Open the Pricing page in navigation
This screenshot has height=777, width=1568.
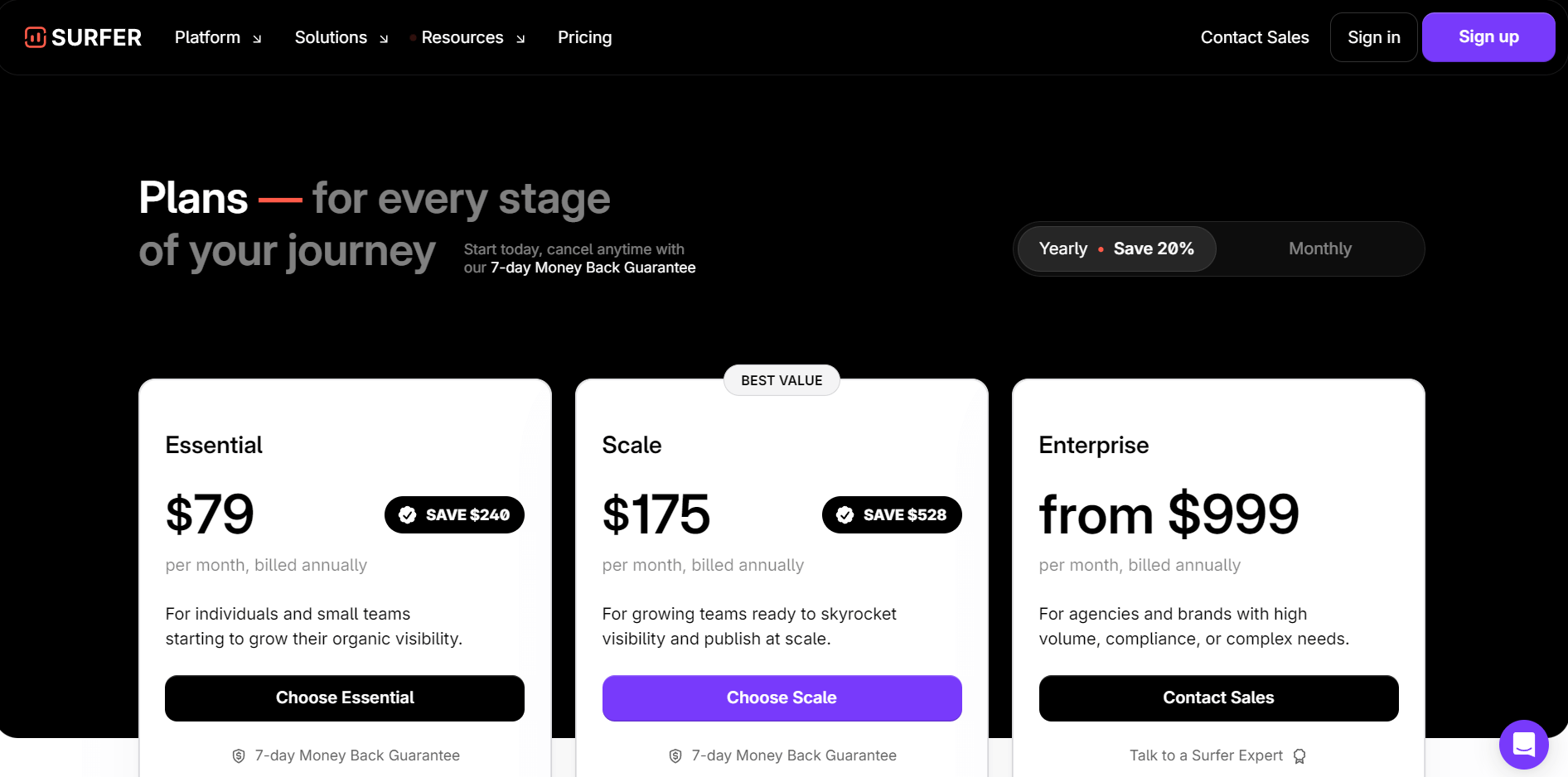coord(584,37)
